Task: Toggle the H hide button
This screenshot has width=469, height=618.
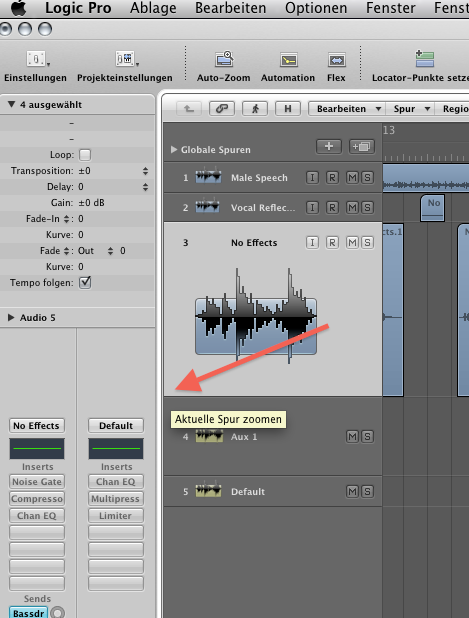Action: point(288,108)
